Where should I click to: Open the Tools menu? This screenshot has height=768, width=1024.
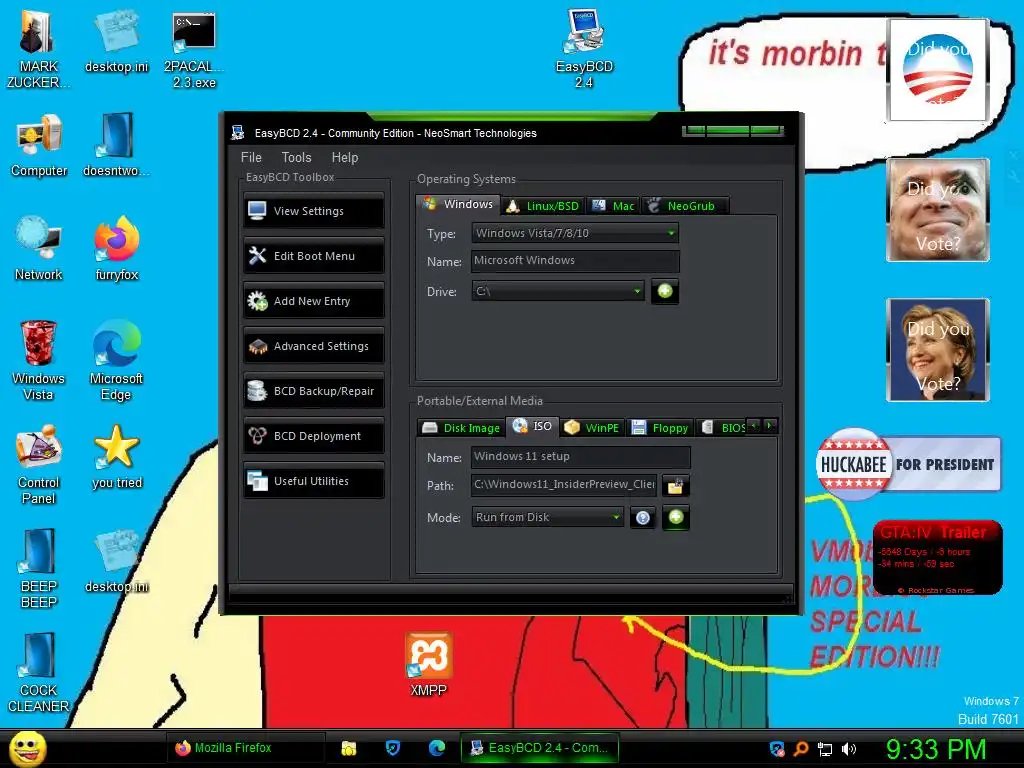click(296, 157)
